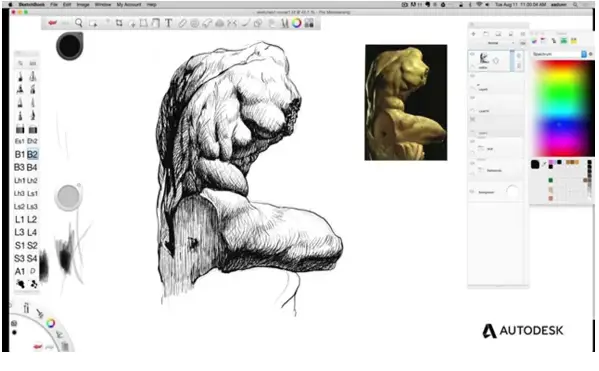Select the top layer thumbnail
599x371 pixels.
click(x=484, y=58)
